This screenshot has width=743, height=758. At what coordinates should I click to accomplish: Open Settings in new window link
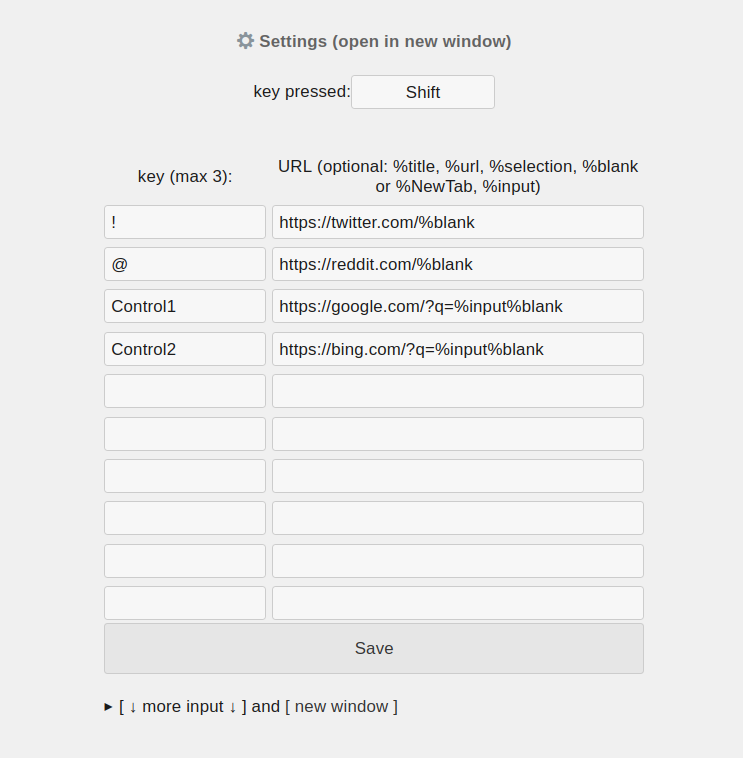click(x=385, y=41)
